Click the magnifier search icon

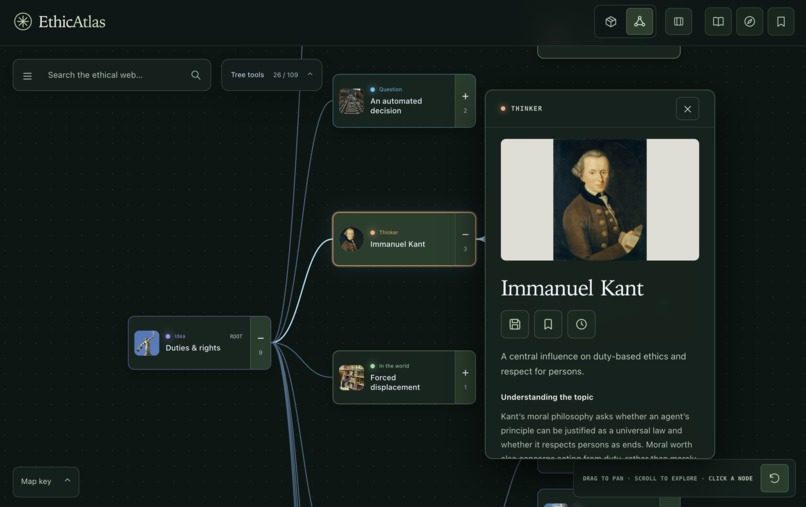196,75
